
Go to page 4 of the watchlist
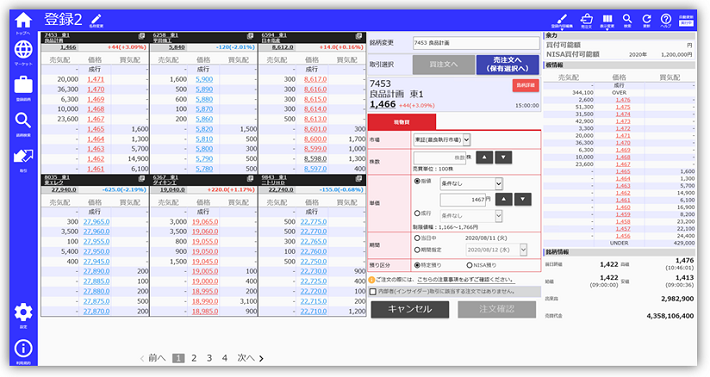tap(225, 358)
